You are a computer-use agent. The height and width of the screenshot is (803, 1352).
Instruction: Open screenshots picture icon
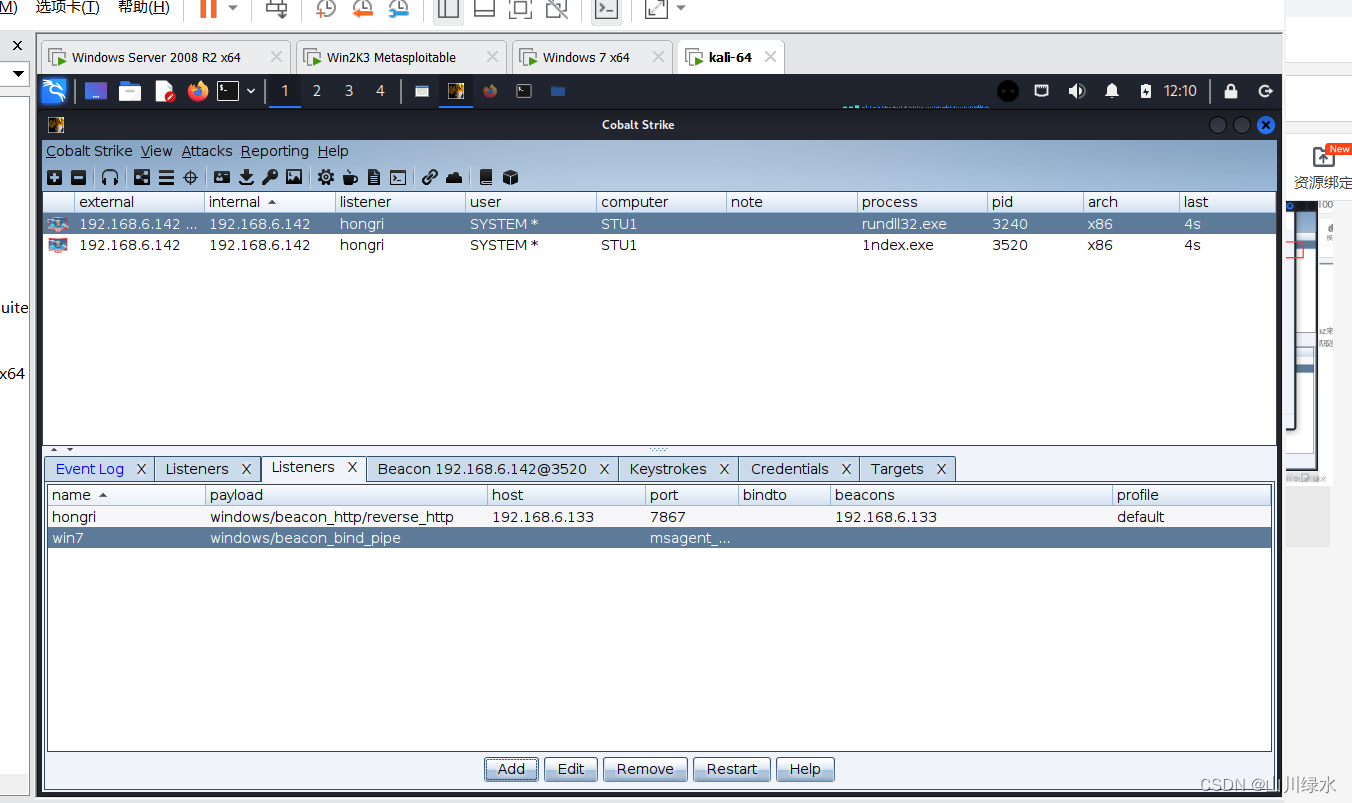[x=294, y=177]
